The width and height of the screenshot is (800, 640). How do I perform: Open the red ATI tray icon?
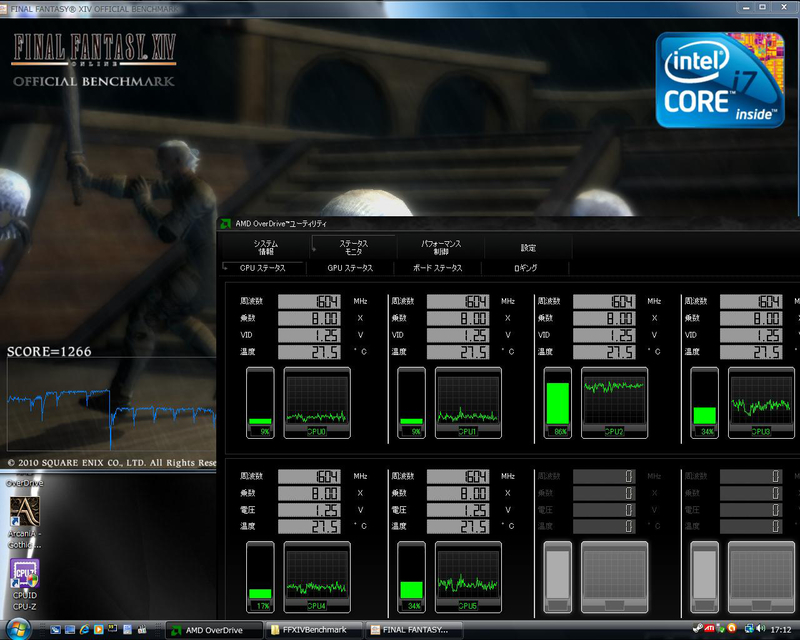pos(709,629)
